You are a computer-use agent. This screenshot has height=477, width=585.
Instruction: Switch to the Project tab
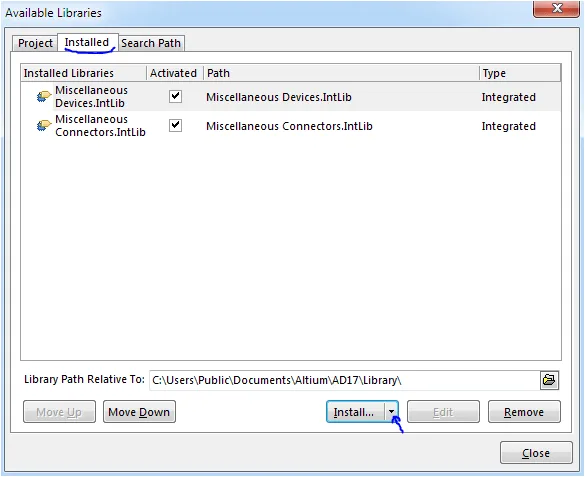pos(35,43)
